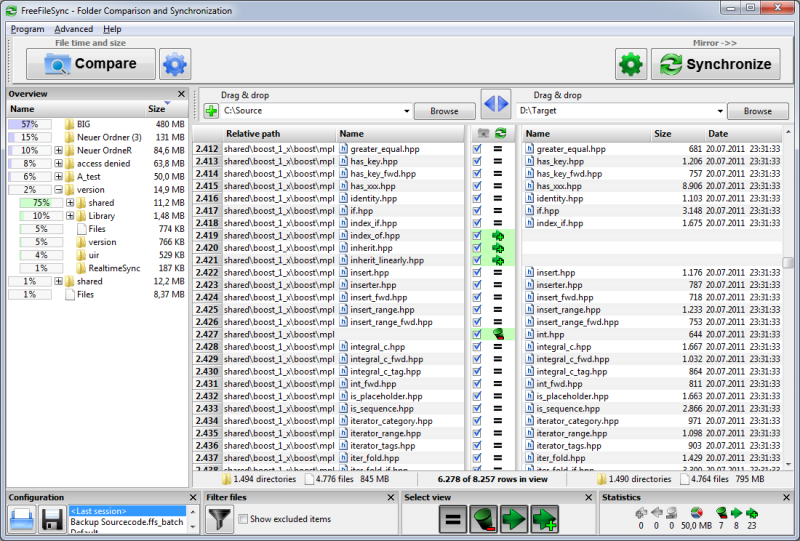The width and height of the screenshot is (800, 541).
Task: Click sync action icon for index_of.hpp
Action: click(498, 236)
